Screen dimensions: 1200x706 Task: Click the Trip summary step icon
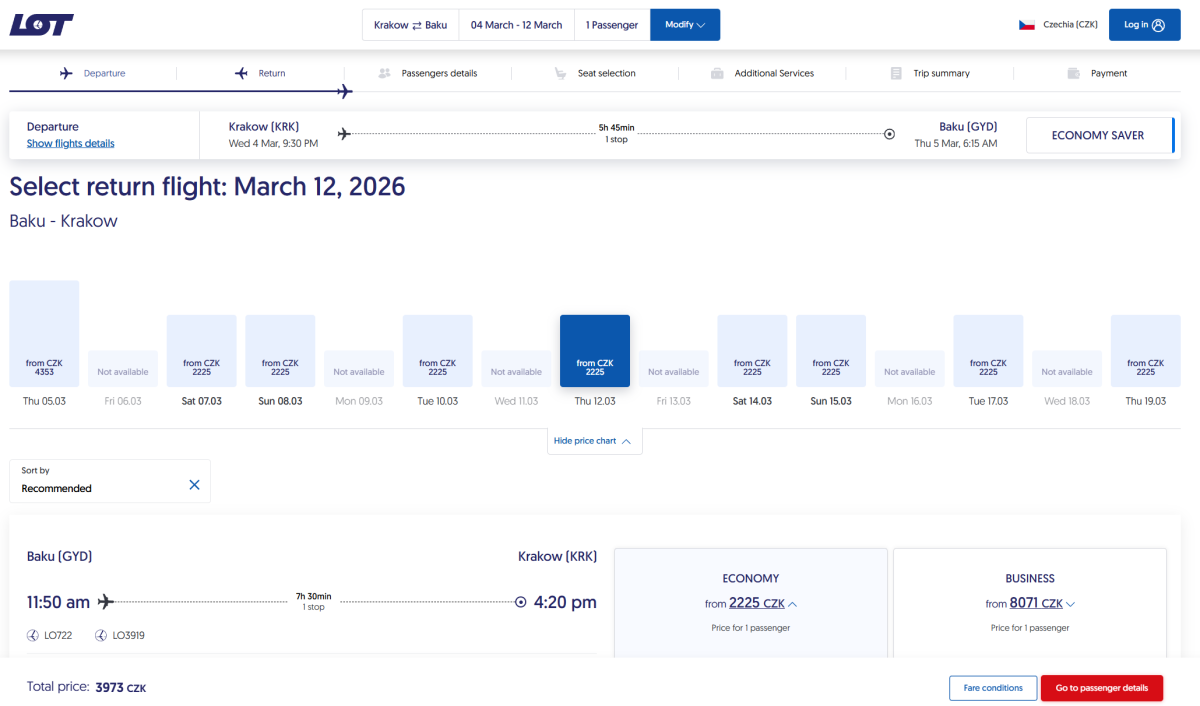(x=896, y=73)
